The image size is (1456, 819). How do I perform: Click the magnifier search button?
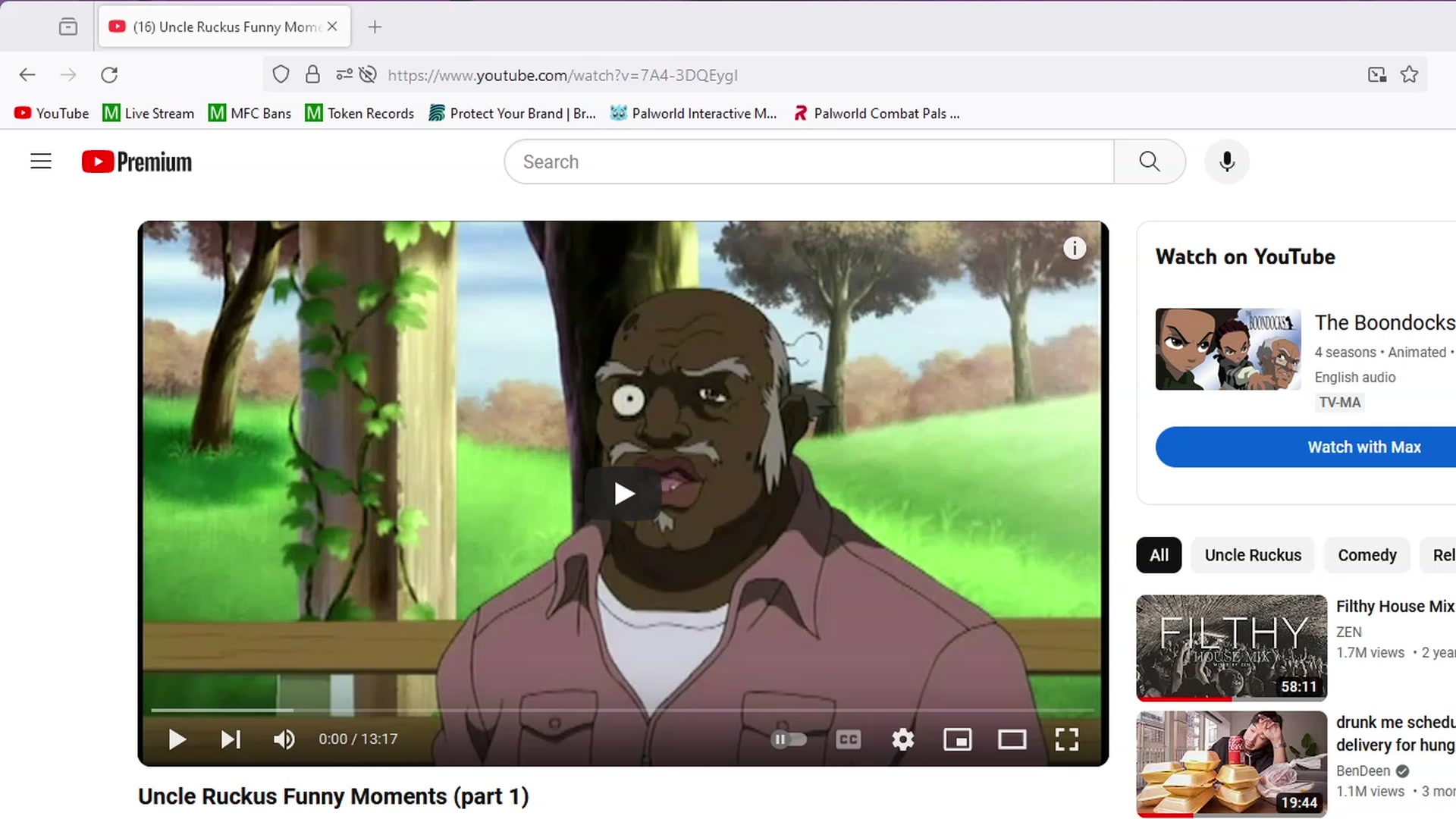pyautogui.click(x=1150, y=162)
